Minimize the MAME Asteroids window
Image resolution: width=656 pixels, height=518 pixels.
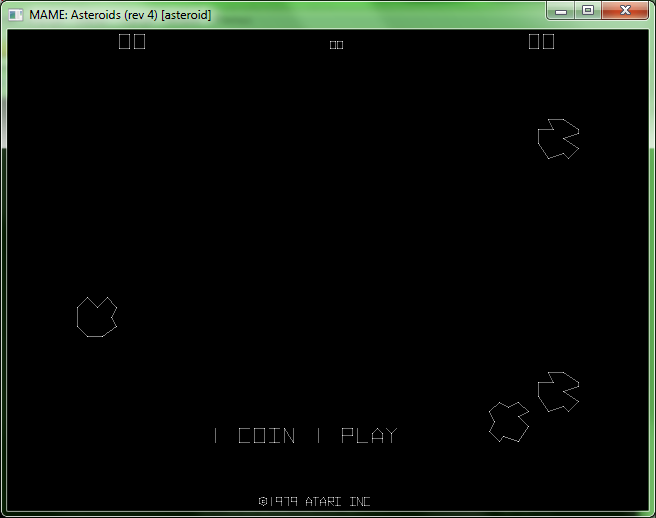pyautogui.click(x=562, y=11)
